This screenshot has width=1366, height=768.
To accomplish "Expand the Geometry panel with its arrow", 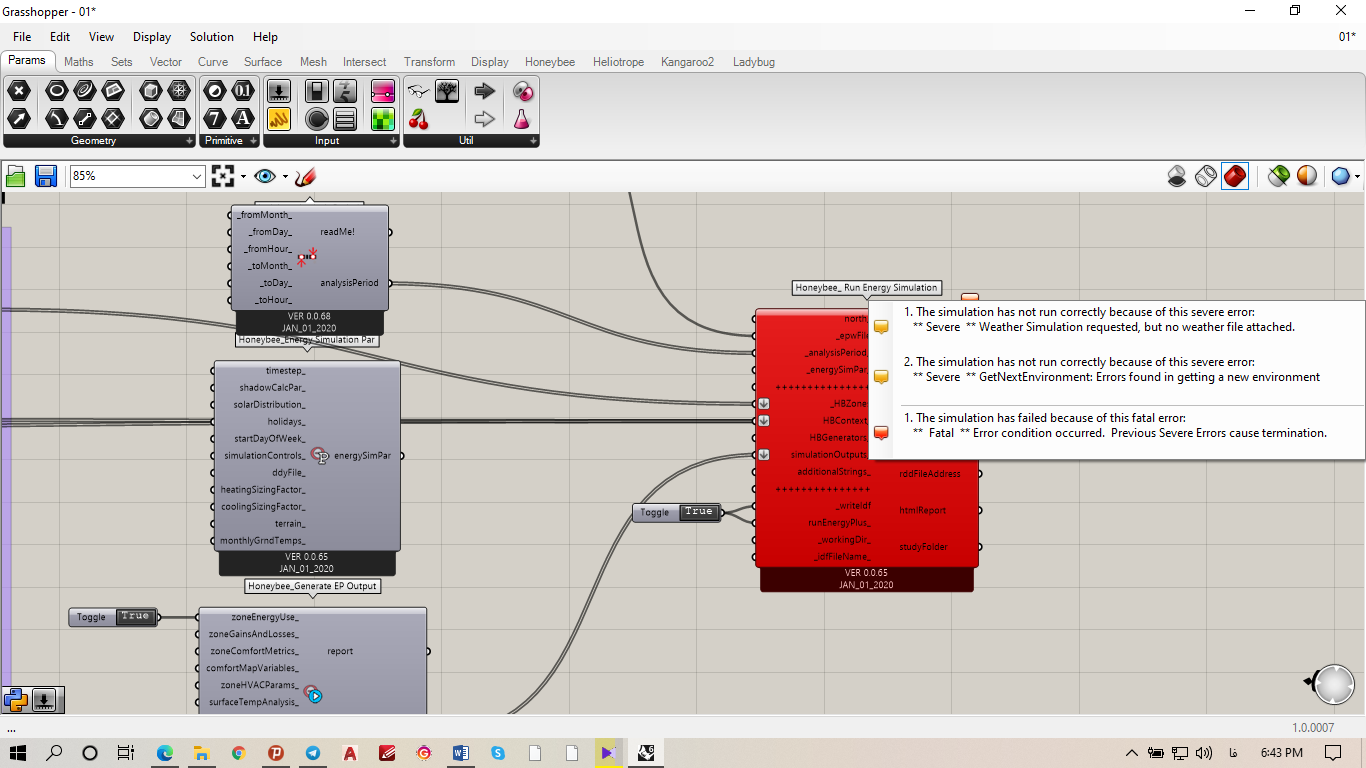I will tap(190, 141).
